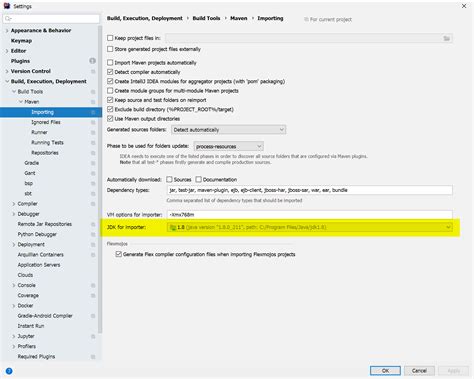Click the VM options for importer field

click(x=309, y=215)
